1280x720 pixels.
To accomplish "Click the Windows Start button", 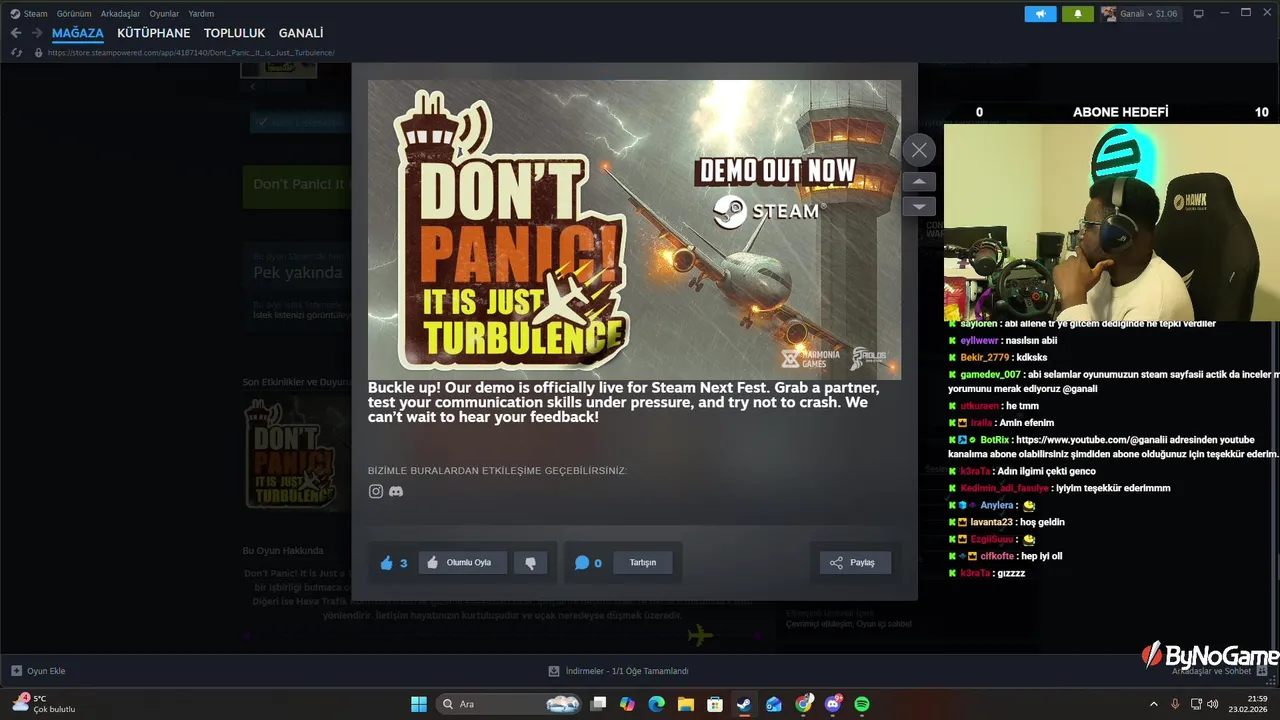I will (x=419, y=704).
